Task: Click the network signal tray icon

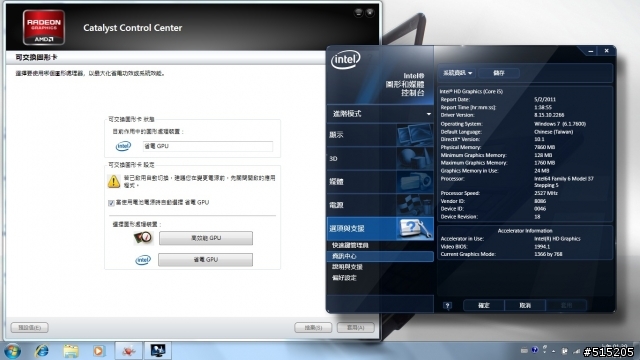Action: point(577,351)
